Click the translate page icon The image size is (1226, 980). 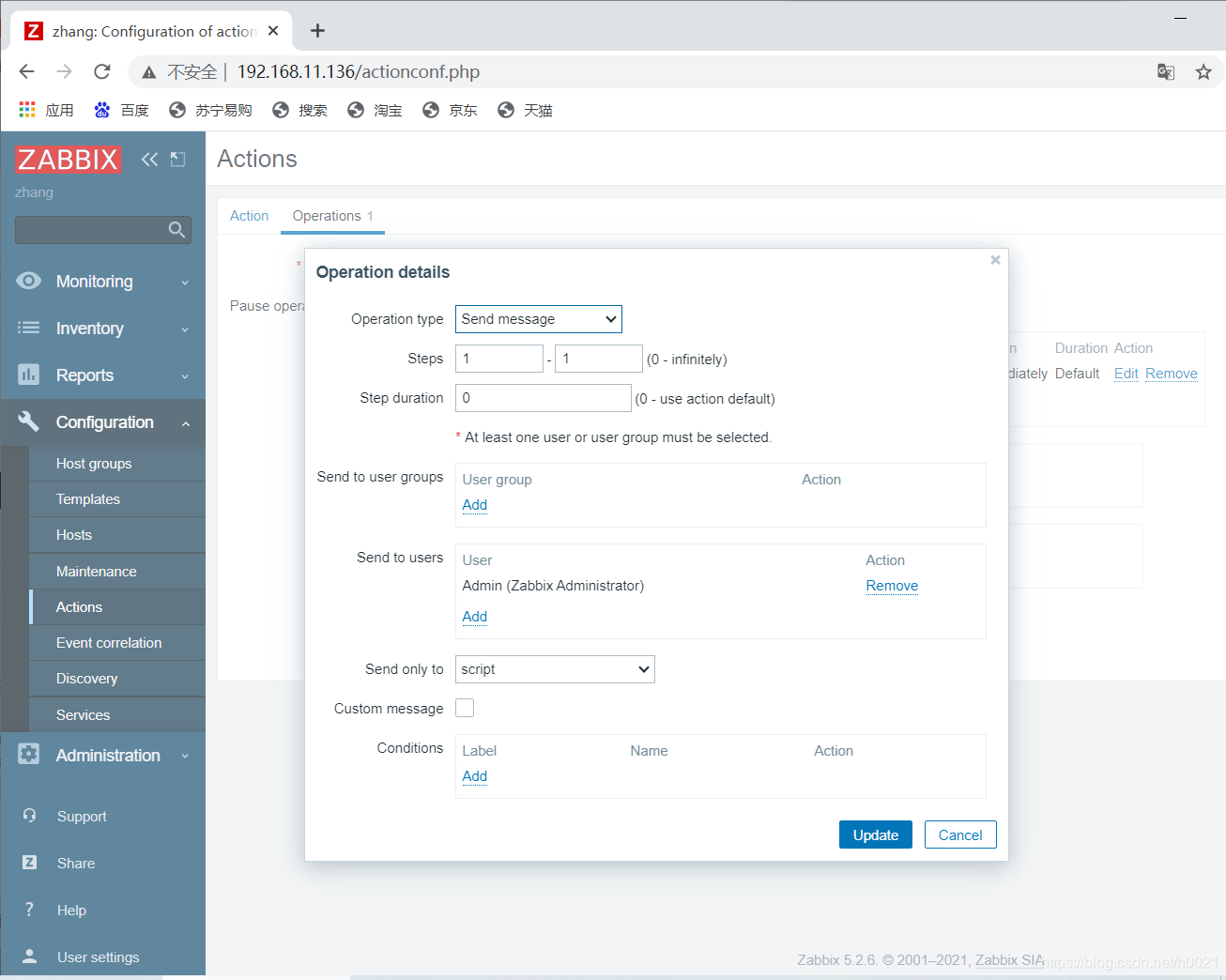[x=1166, y=72]
